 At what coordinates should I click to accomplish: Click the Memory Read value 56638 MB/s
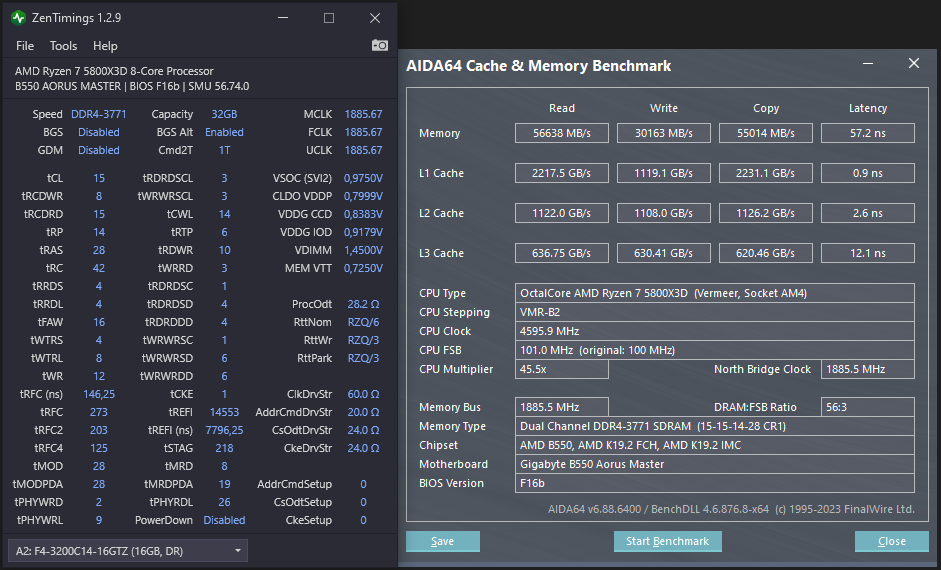point(562,133)
